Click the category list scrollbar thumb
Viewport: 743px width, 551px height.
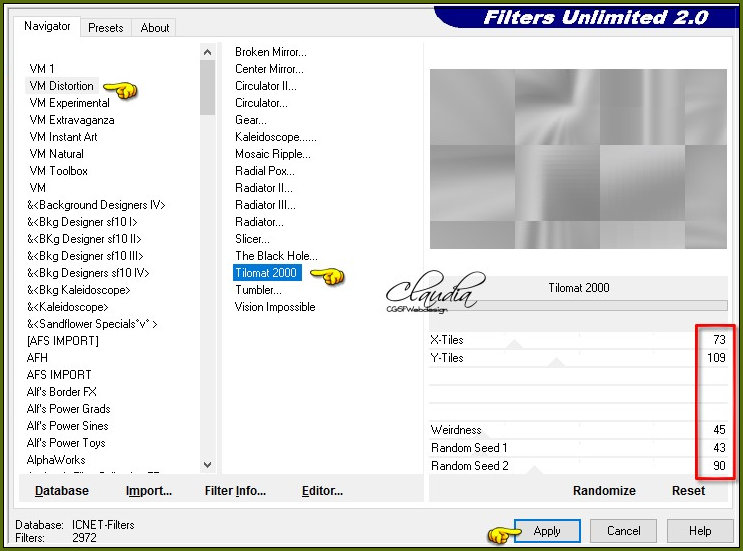coord(208,88)
